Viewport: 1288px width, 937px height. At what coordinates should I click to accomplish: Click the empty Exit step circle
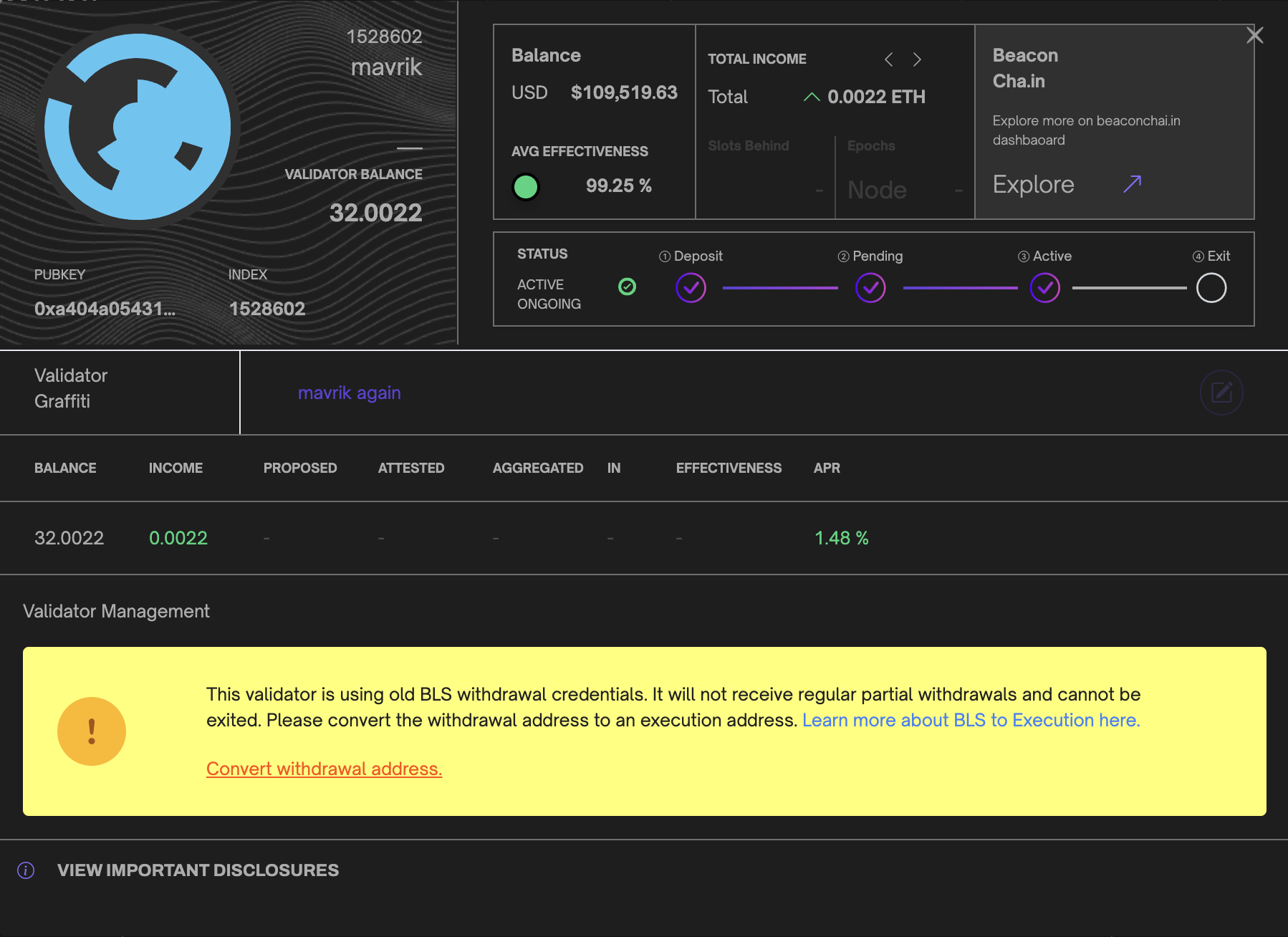(1211, 288)
